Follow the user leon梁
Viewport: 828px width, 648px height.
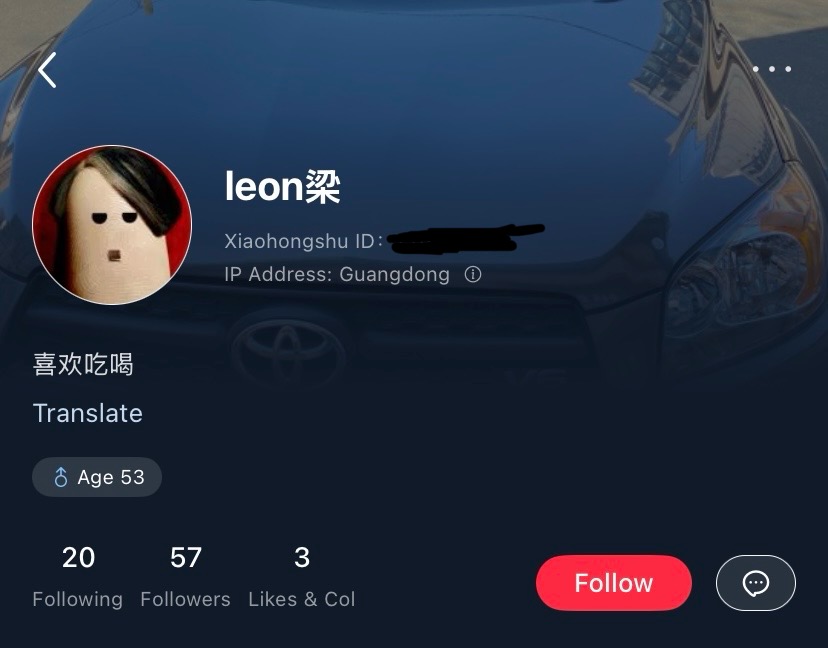[x=614, y=583]
